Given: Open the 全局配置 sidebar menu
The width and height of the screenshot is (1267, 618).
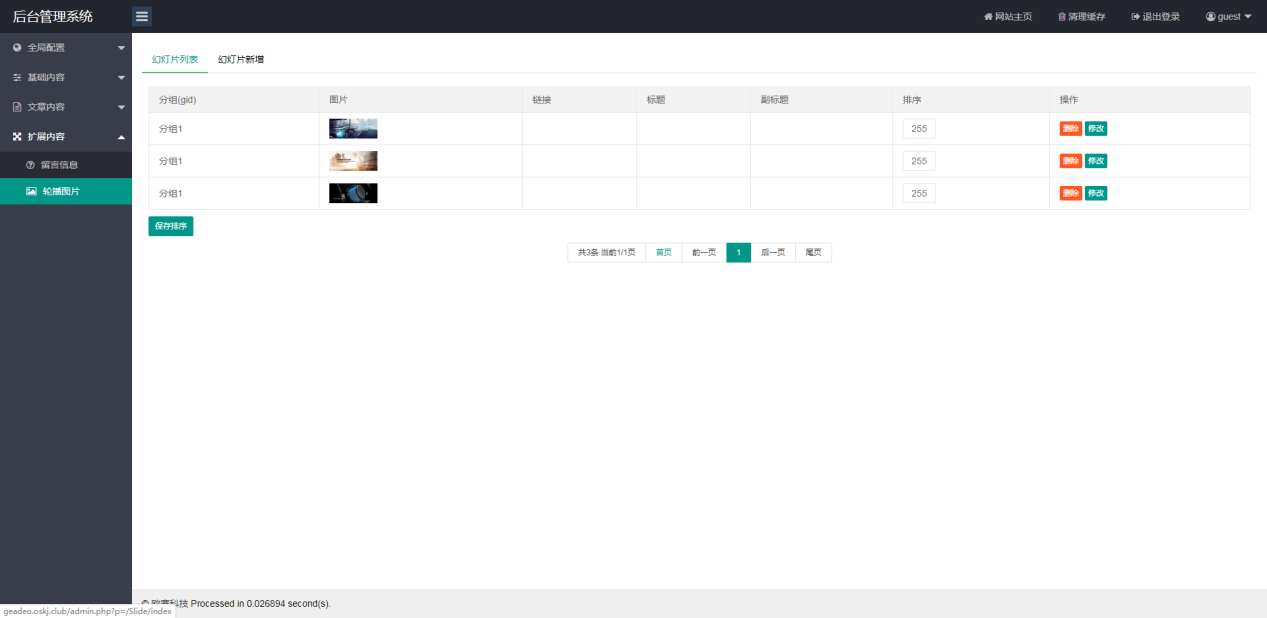Looking at the screenshot, I should pos(66,47).
